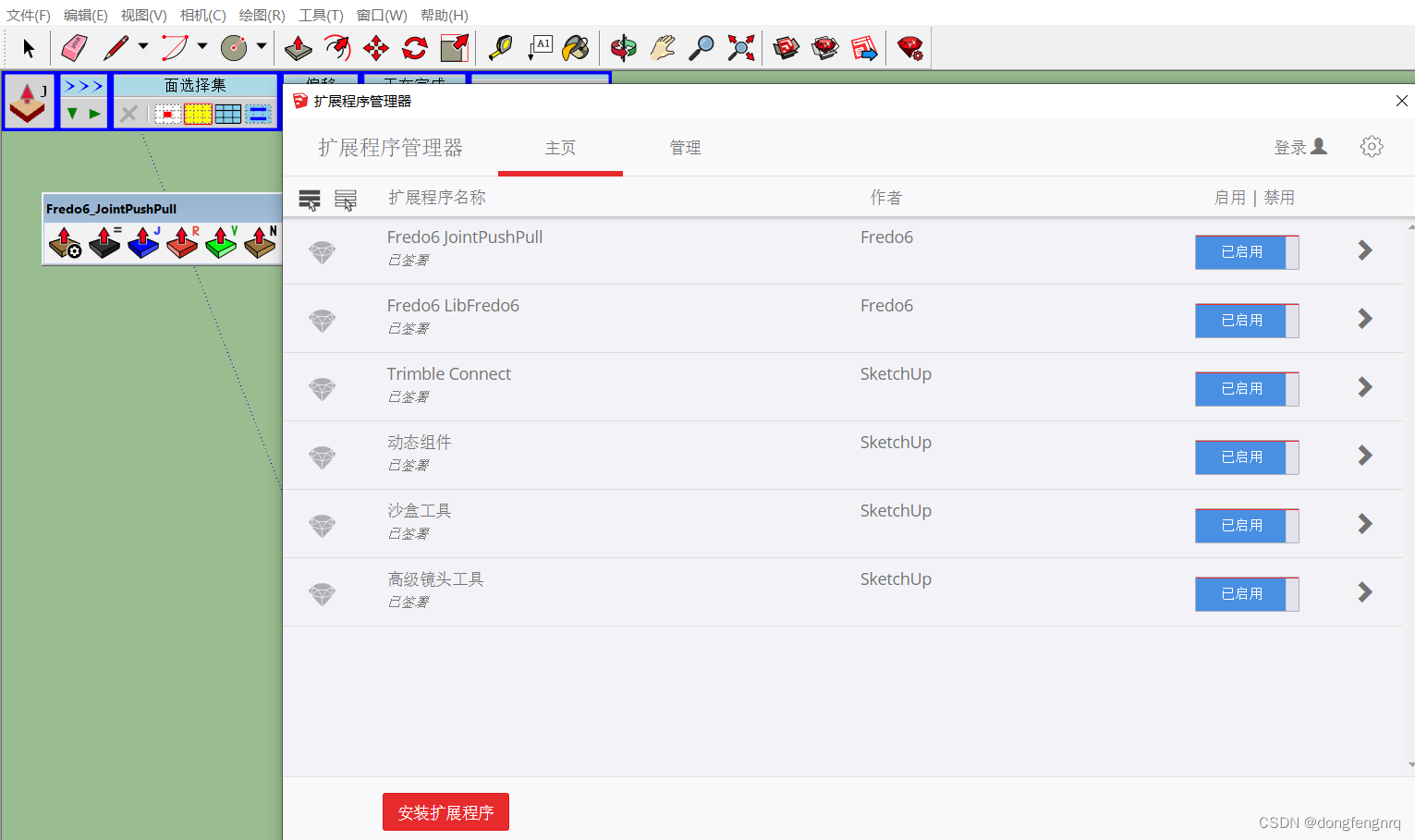Click the red dotted selection mode icon
This screenshot has height=840, width=1415.
pos(167,114)
